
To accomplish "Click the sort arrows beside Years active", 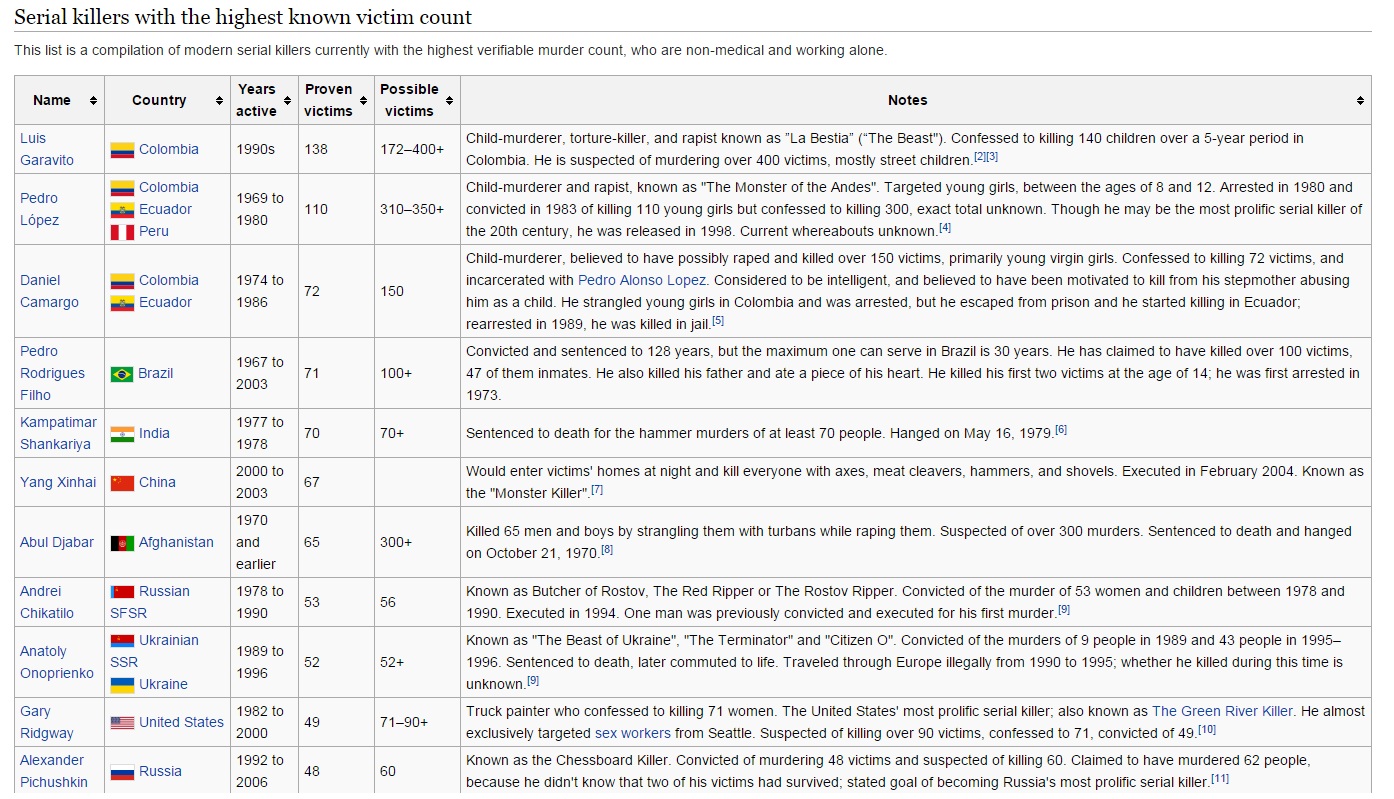I will click(x=288, y=101).
